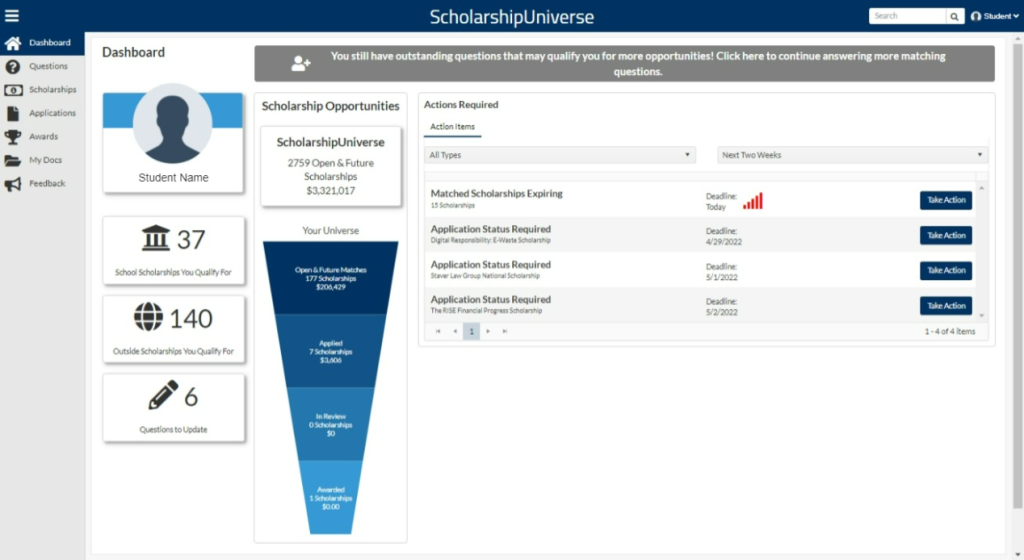Go to previous page of action items

click(x=455, y=332)
